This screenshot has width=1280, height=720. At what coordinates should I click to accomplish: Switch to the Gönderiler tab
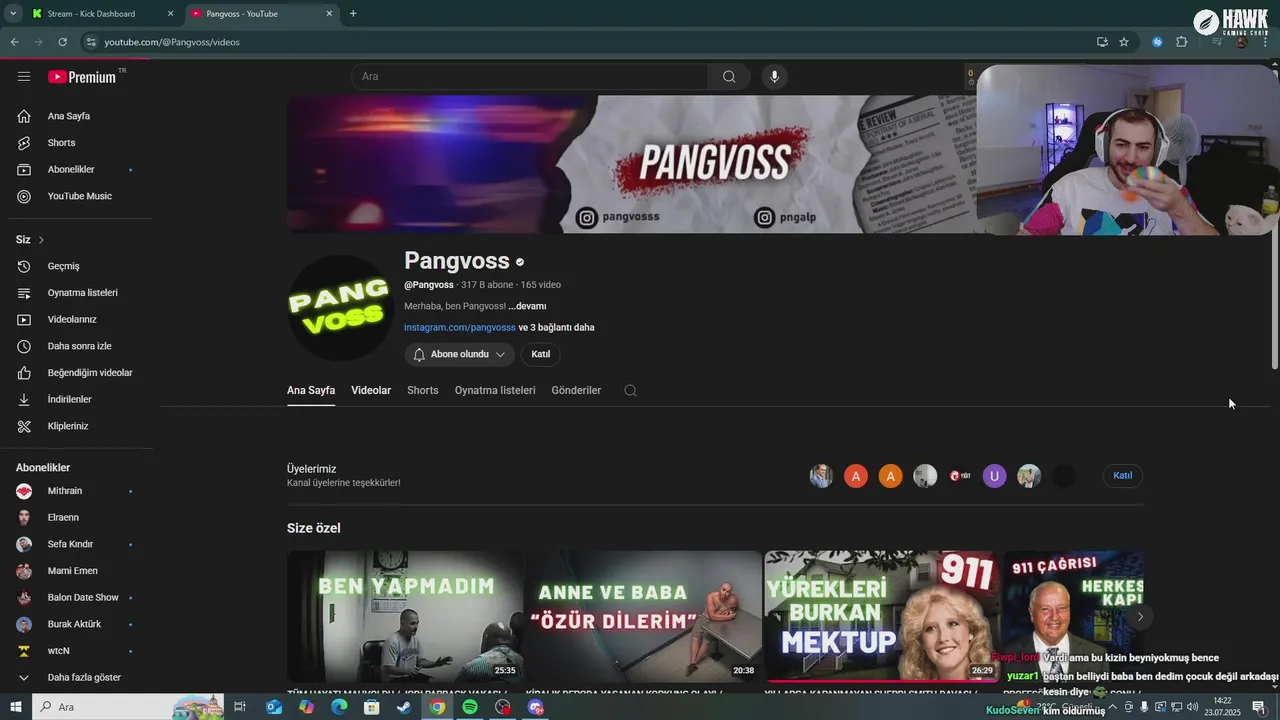[x=576, y=391]
